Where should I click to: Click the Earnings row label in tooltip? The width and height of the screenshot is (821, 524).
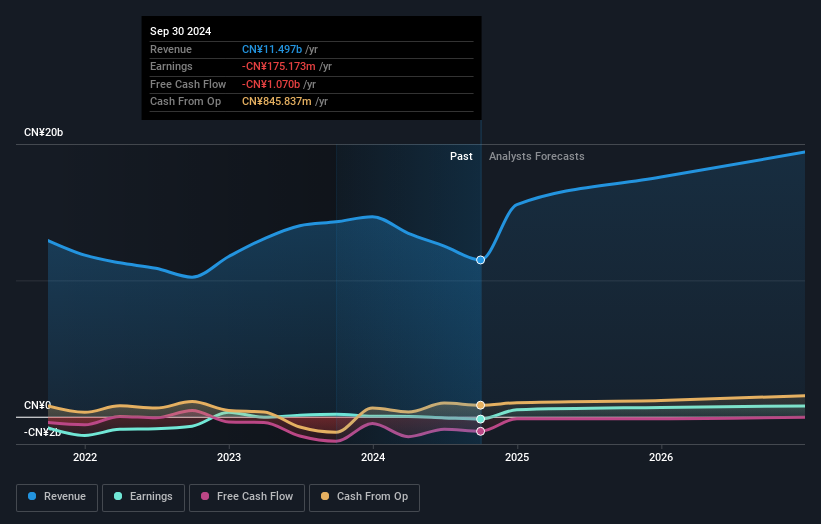171,66
